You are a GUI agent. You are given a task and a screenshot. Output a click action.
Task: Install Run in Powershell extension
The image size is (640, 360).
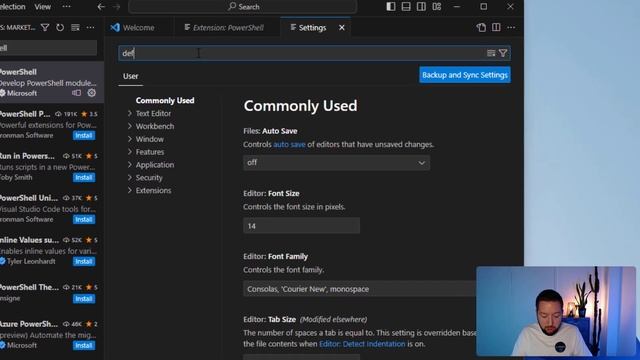[84, 177]
